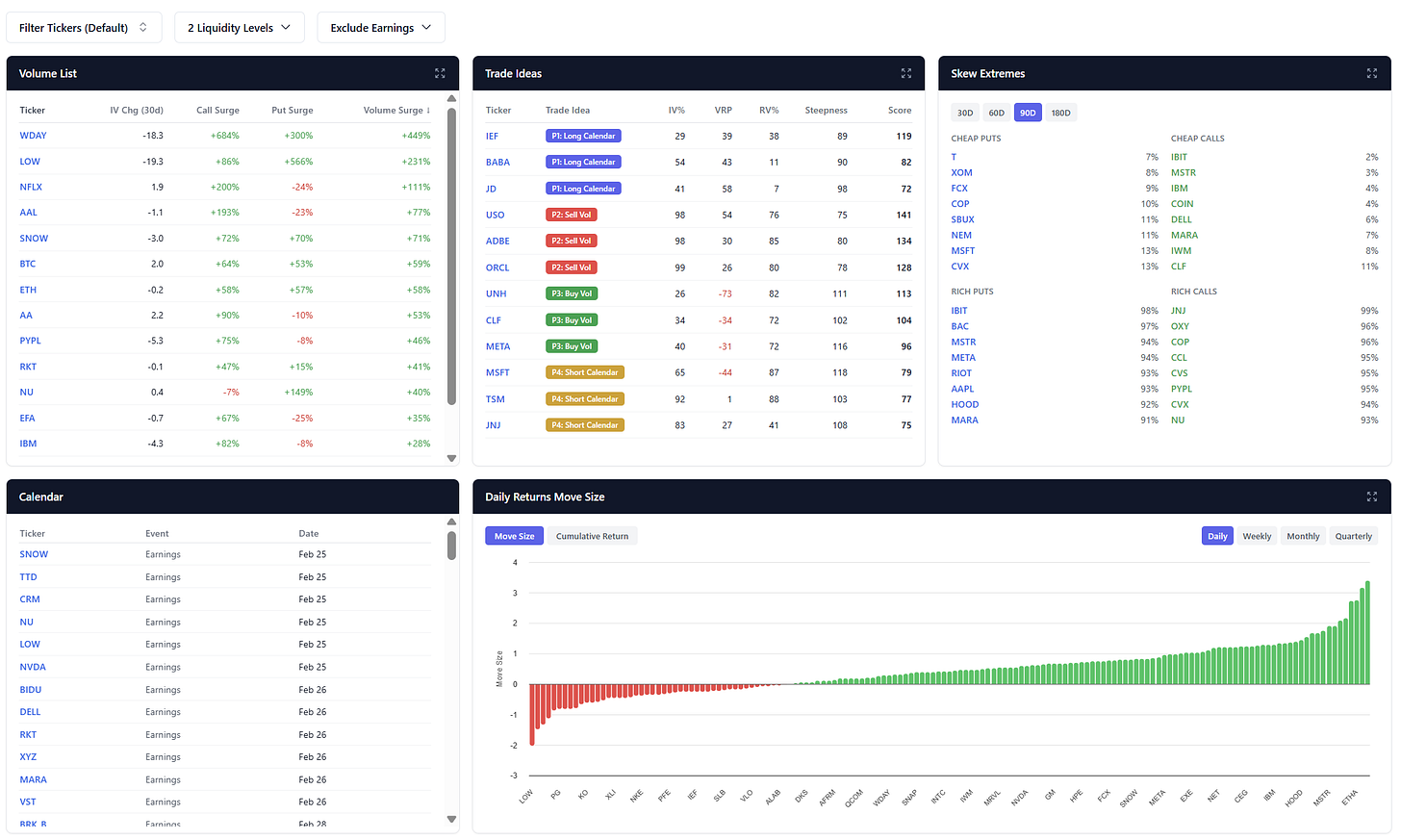Viewport: 1401px width, 840px height.
Task: Open the MARA ticker in Calendar
Action: tap(34, 779)
